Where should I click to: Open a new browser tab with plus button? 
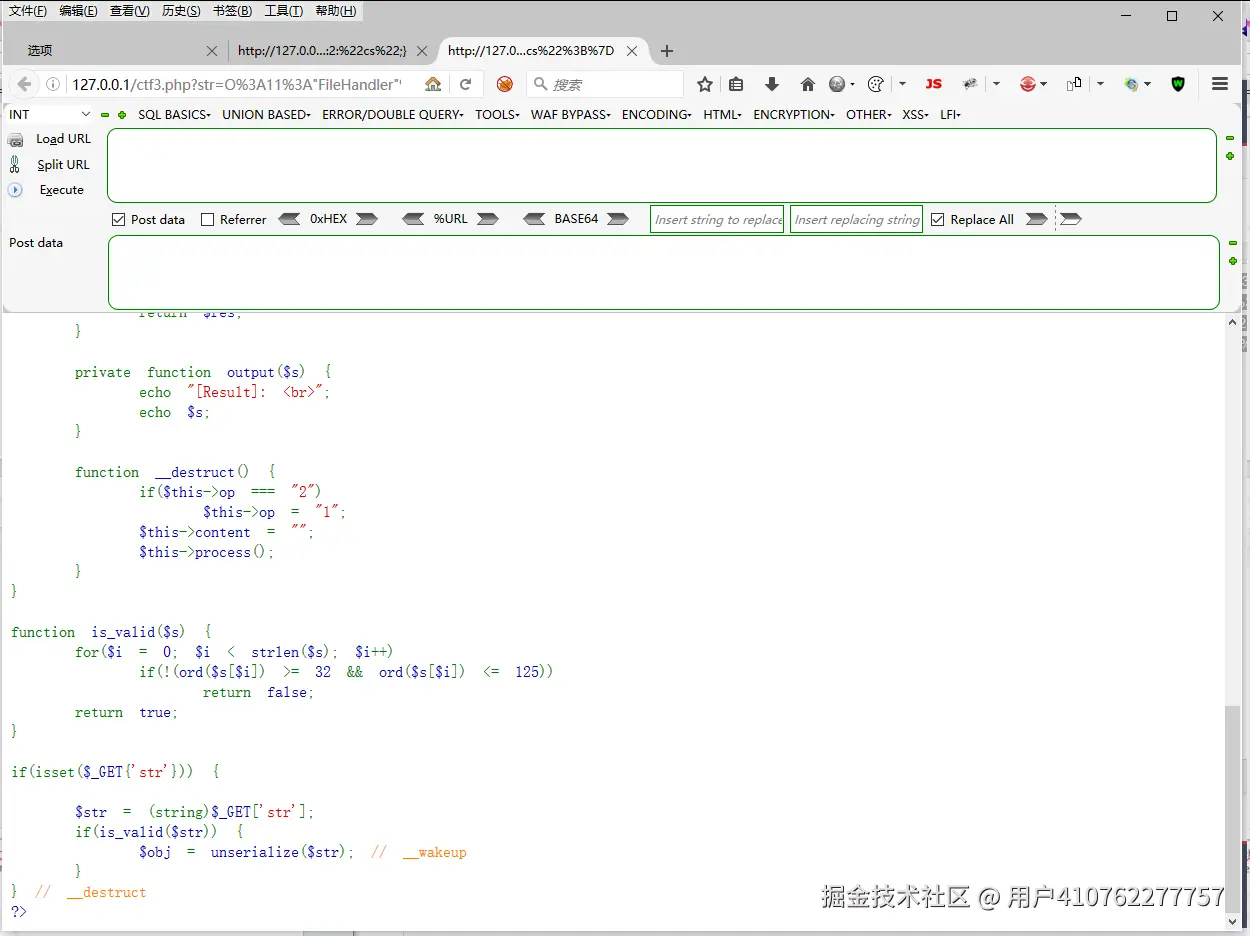click(666, 50)
